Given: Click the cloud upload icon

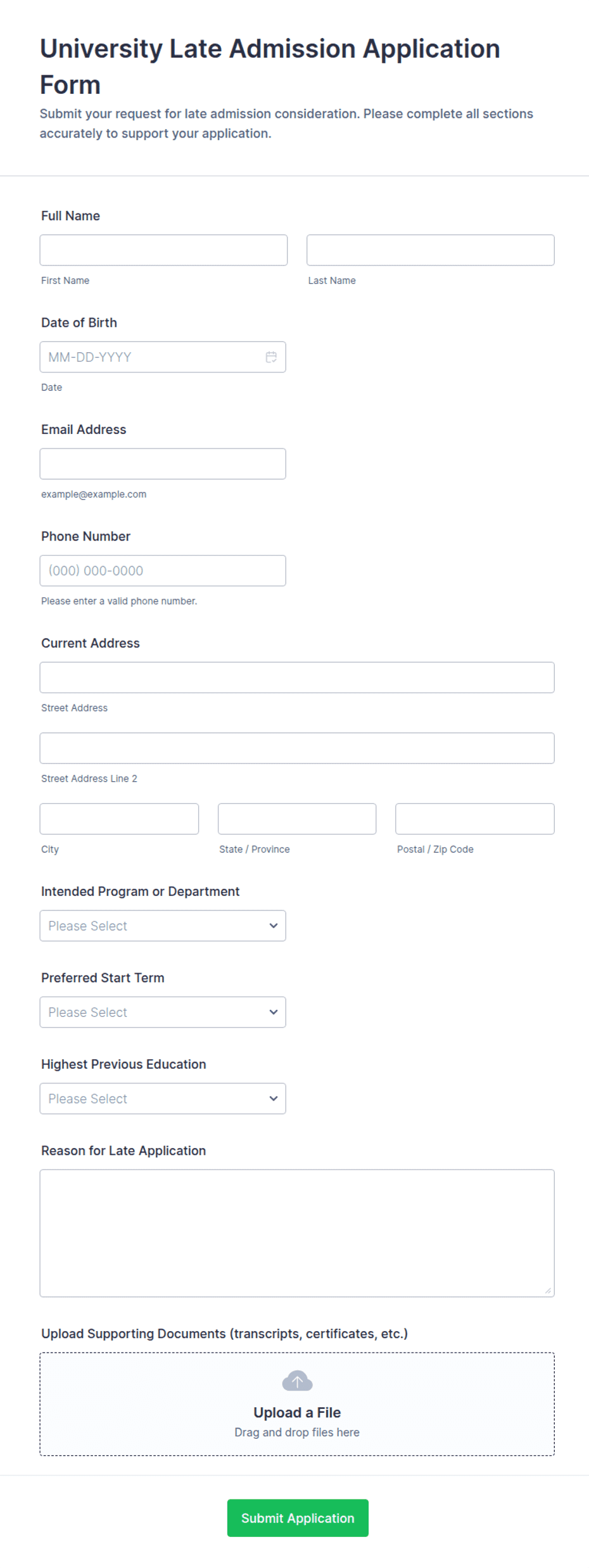Looking at the screenshot, I should click(297, 1381).
